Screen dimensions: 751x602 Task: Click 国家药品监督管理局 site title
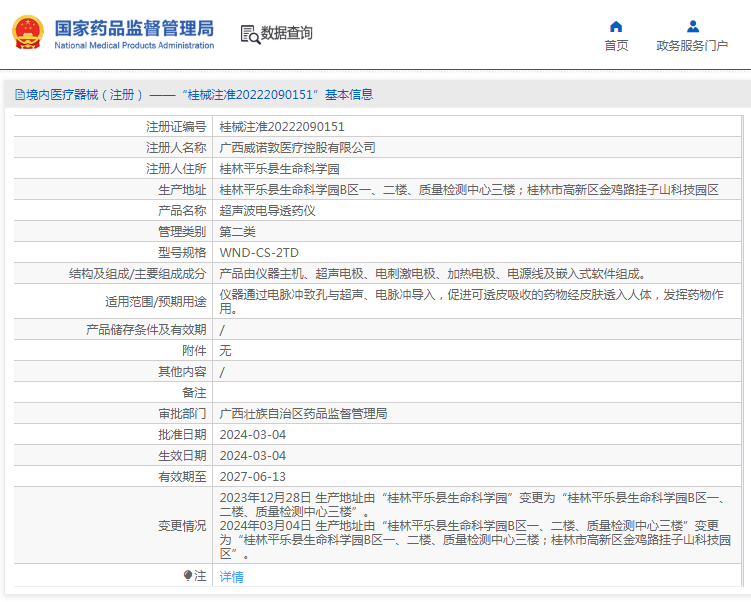click(x=134, y=28)
